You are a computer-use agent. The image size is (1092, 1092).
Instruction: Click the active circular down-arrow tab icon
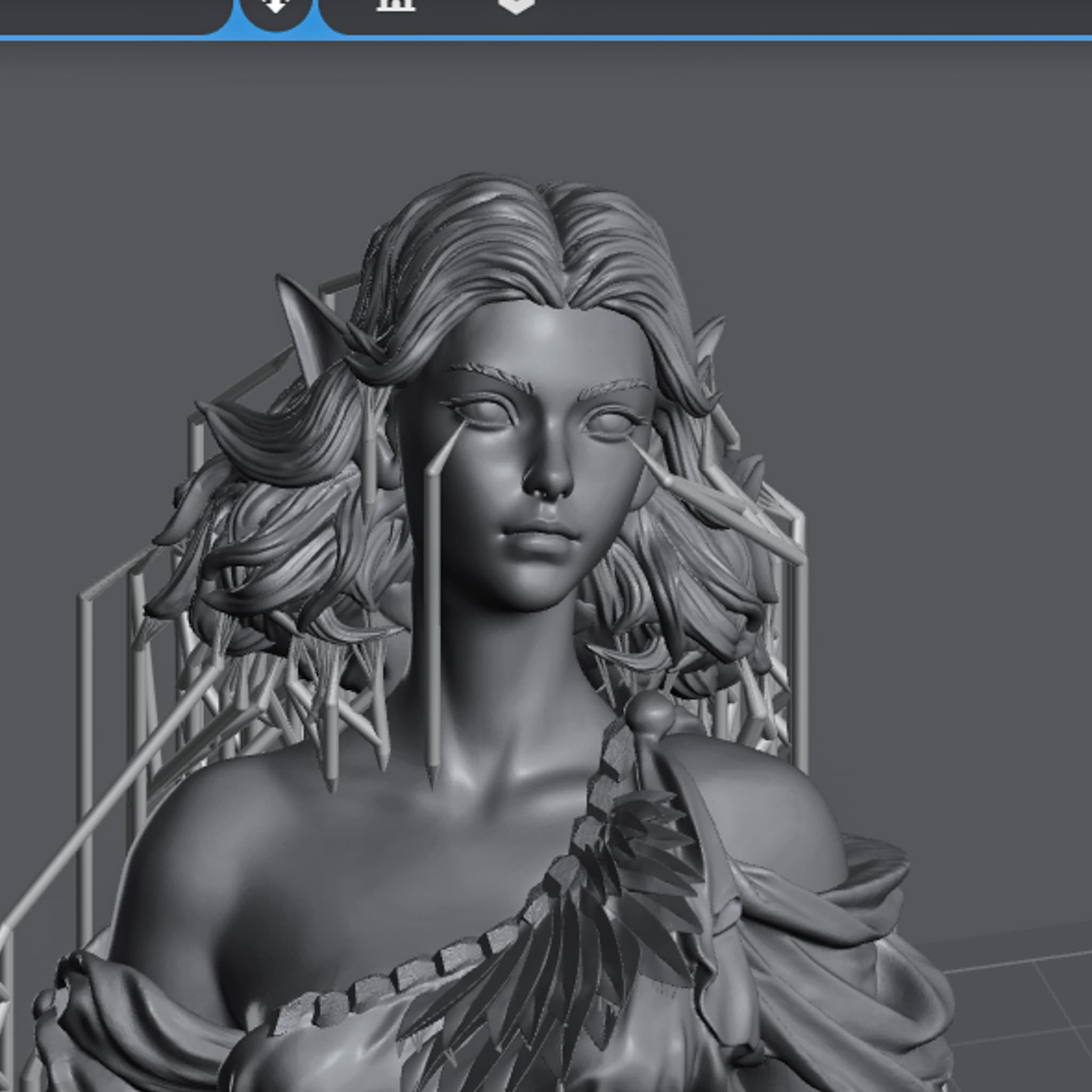click(276, 7)
